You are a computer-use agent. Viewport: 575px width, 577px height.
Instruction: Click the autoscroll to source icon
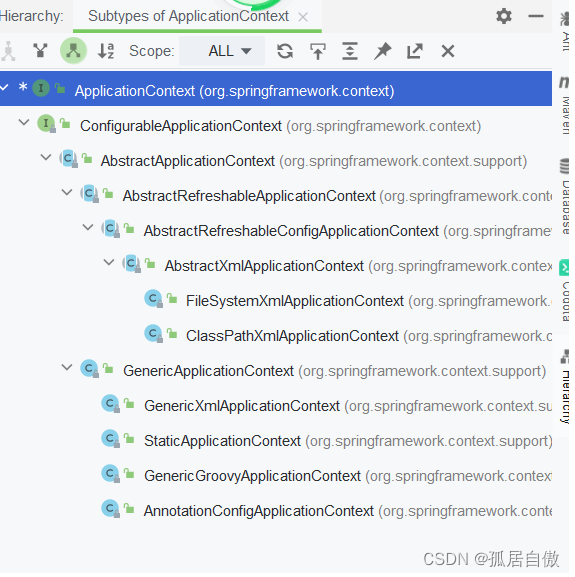[x=318, y=51]
